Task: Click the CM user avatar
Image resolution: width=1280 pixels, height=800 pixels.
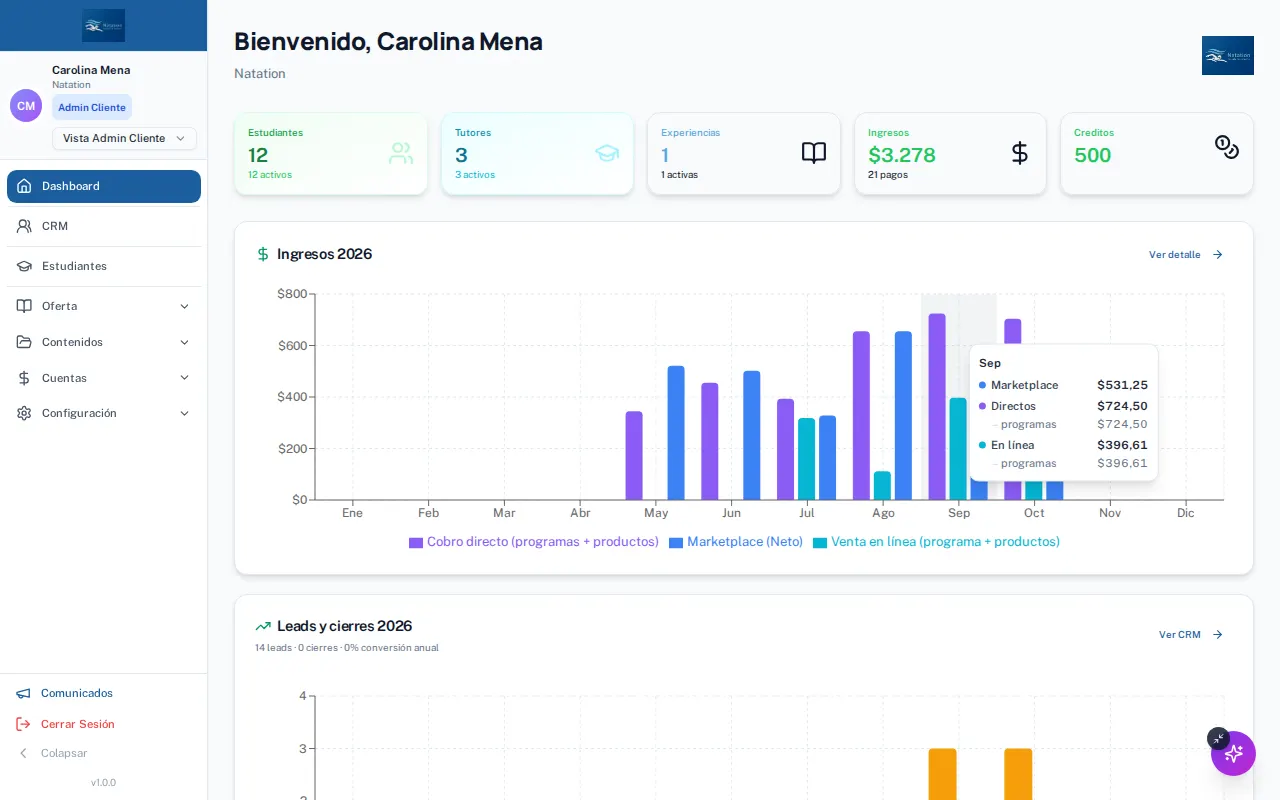Action: [26, 106]
